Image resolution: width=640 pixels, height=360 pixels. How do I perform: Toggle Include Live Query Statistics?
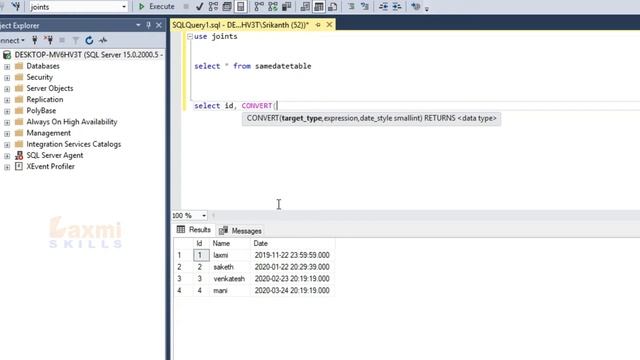273,7
